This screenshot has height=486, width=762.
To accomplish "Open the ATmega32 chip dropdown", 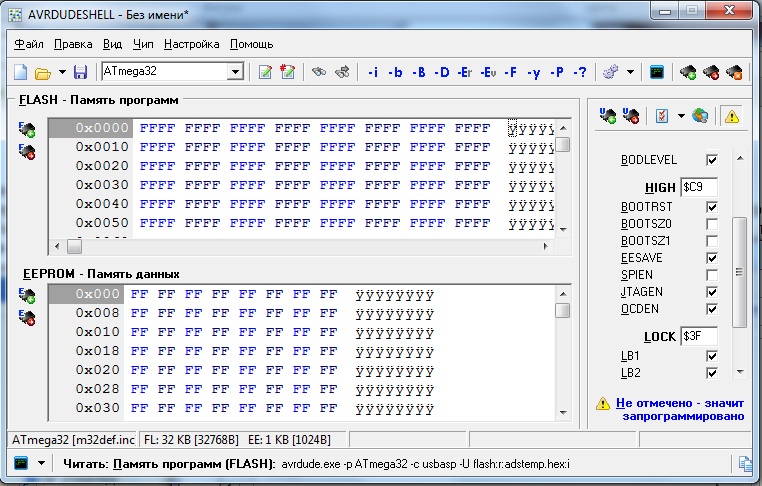I will coord(235,72).
